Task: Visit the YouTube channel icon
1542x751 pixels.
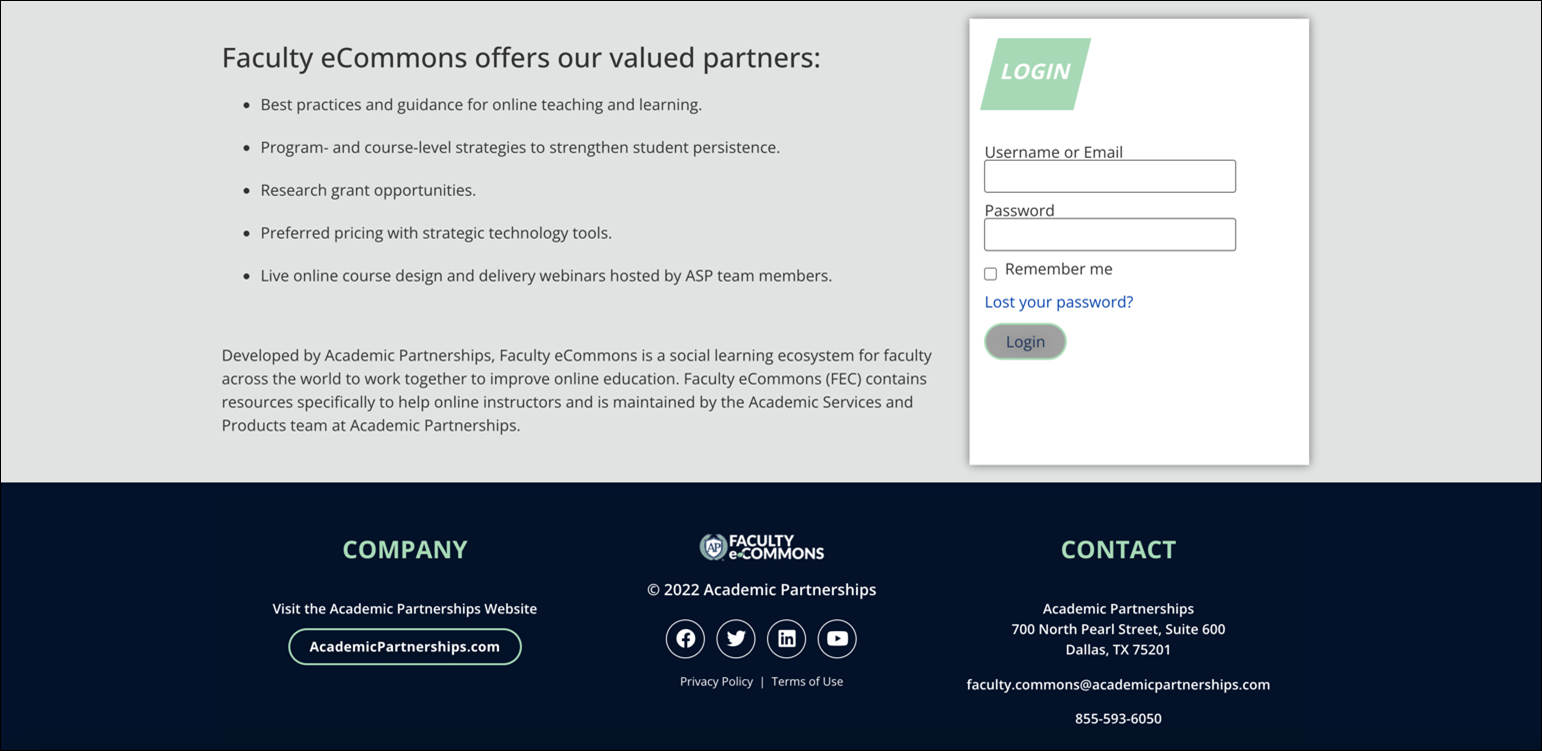Action: coord(837,639)
